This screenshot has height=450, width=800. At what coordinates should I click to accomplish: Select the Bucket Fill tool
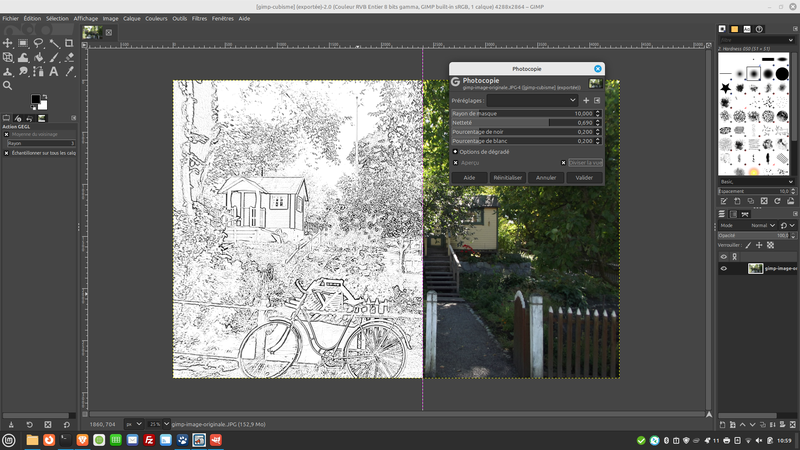(38, 57)
